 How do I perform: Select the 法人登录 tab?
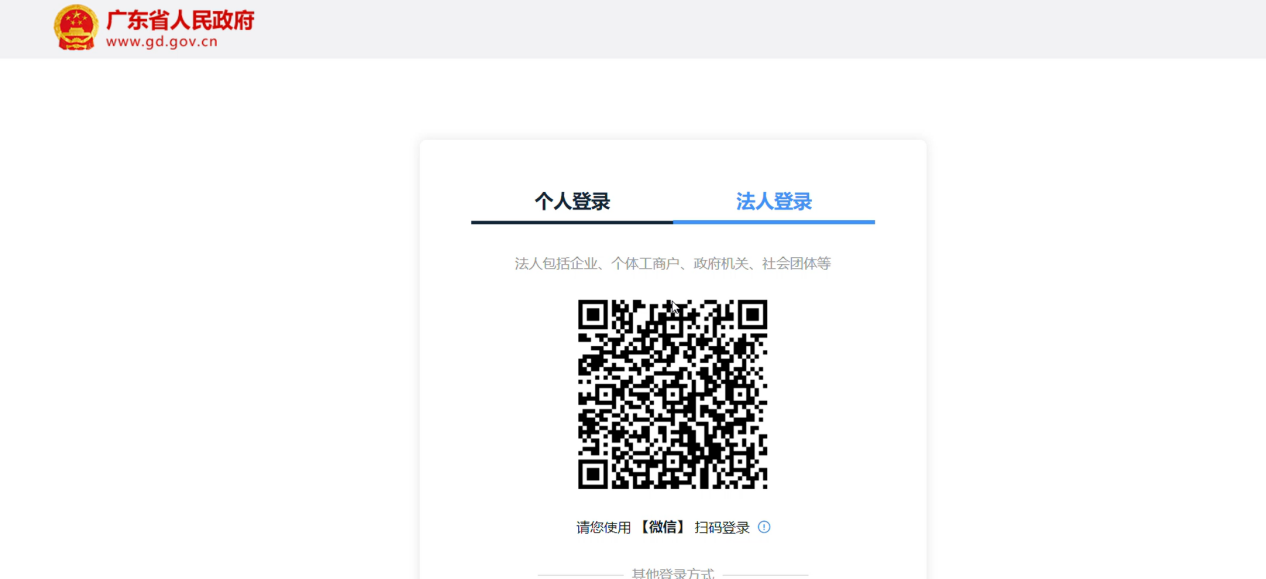(774, 202)
